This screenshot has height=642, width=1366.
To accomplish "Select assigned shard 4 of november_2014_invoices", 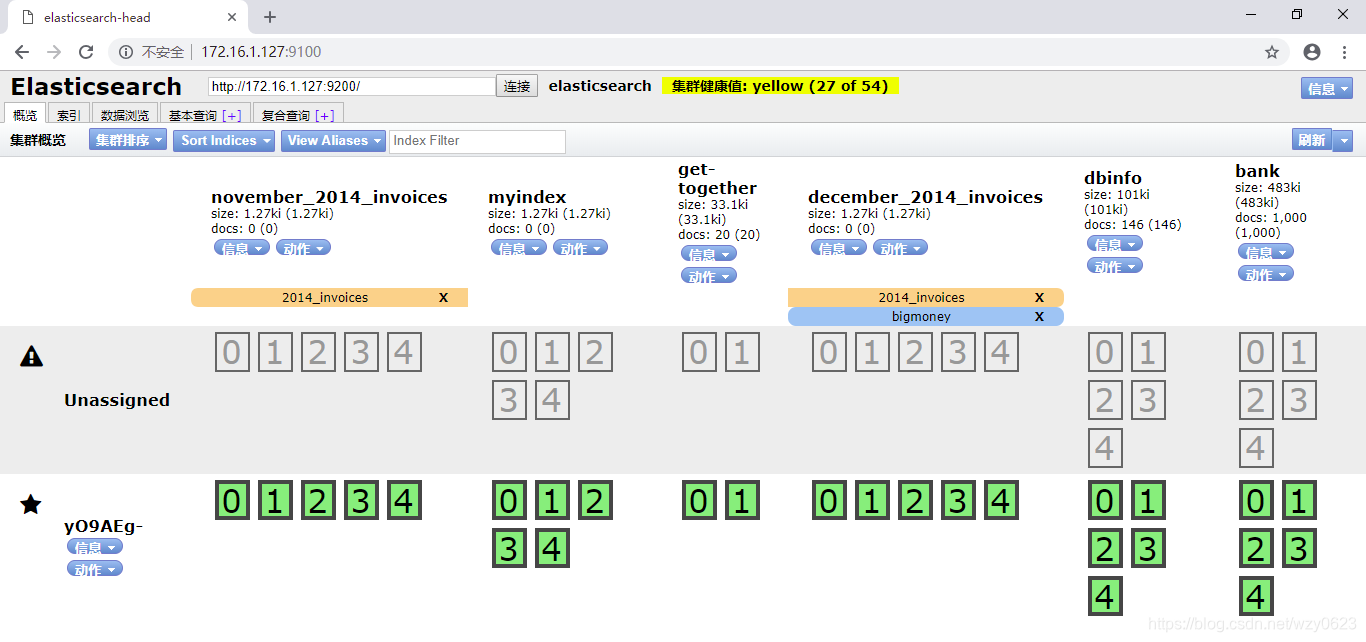I will [x=404, y=500].
